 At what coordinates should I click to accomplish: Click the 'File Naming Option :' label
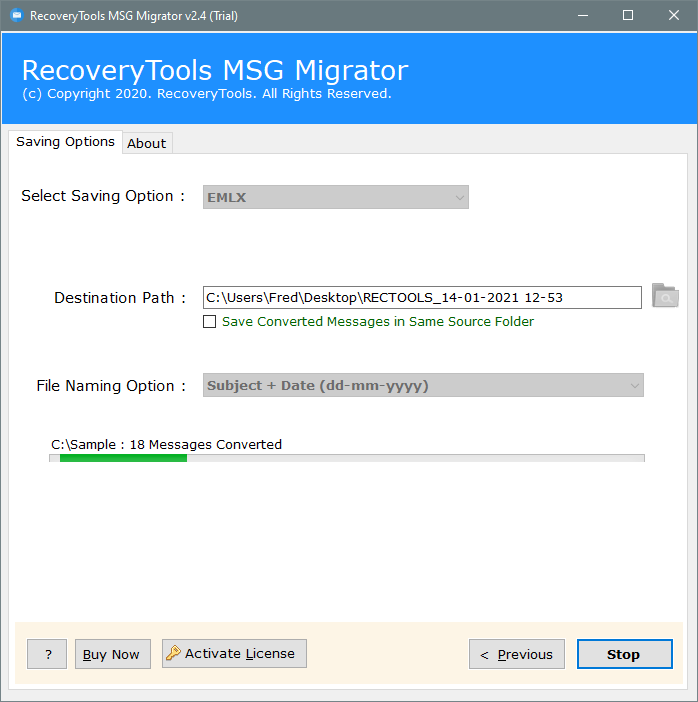coord(111,385)
